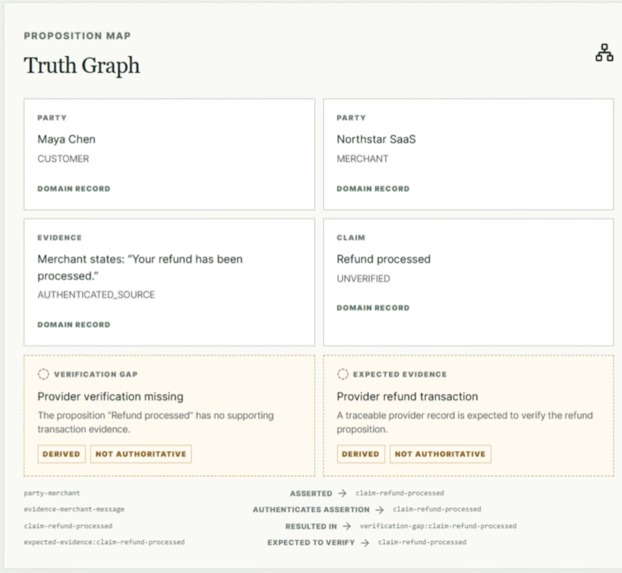622x573 pixels.
Task: Click Provider refund transaction heading
Action: 407,396
